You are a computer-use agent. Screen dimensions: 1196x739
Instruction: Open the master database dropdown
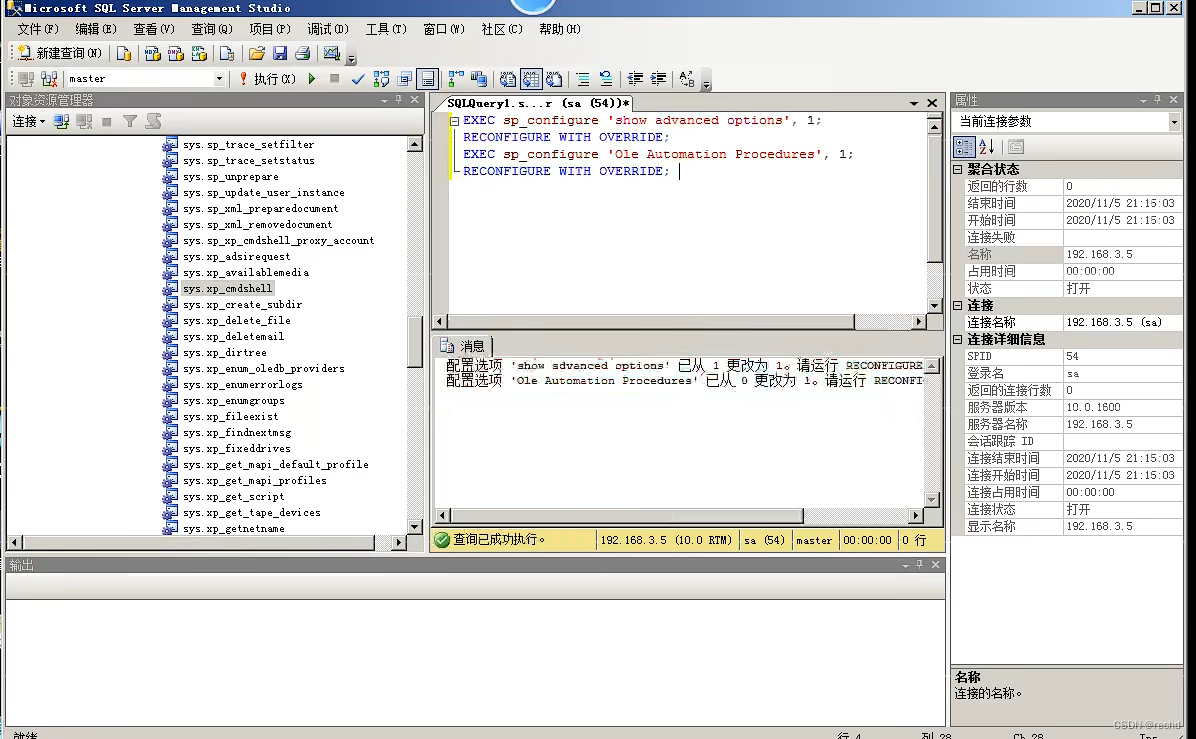tap(219, 79)
